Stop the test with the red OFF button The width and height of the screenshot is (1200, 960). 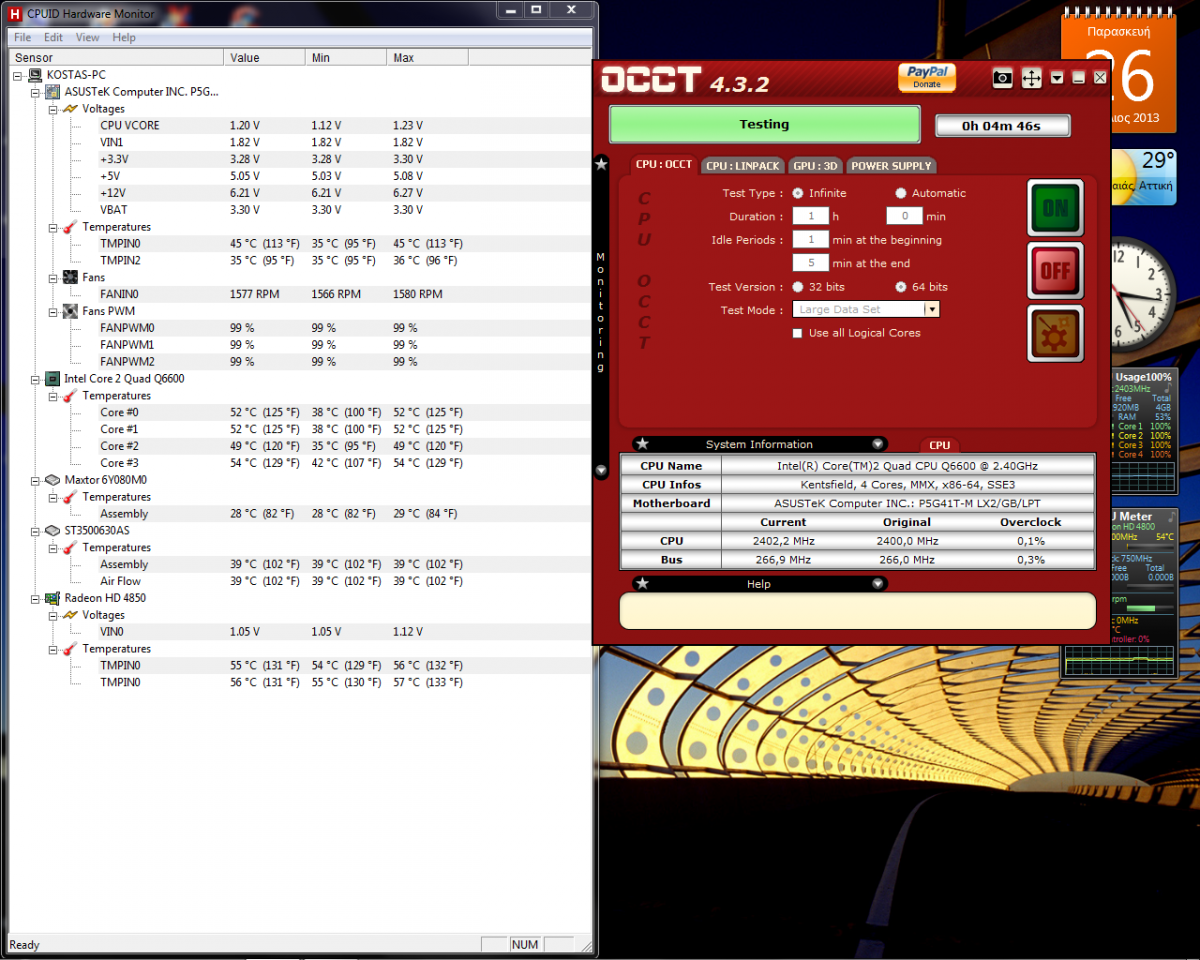point(1056,270)
